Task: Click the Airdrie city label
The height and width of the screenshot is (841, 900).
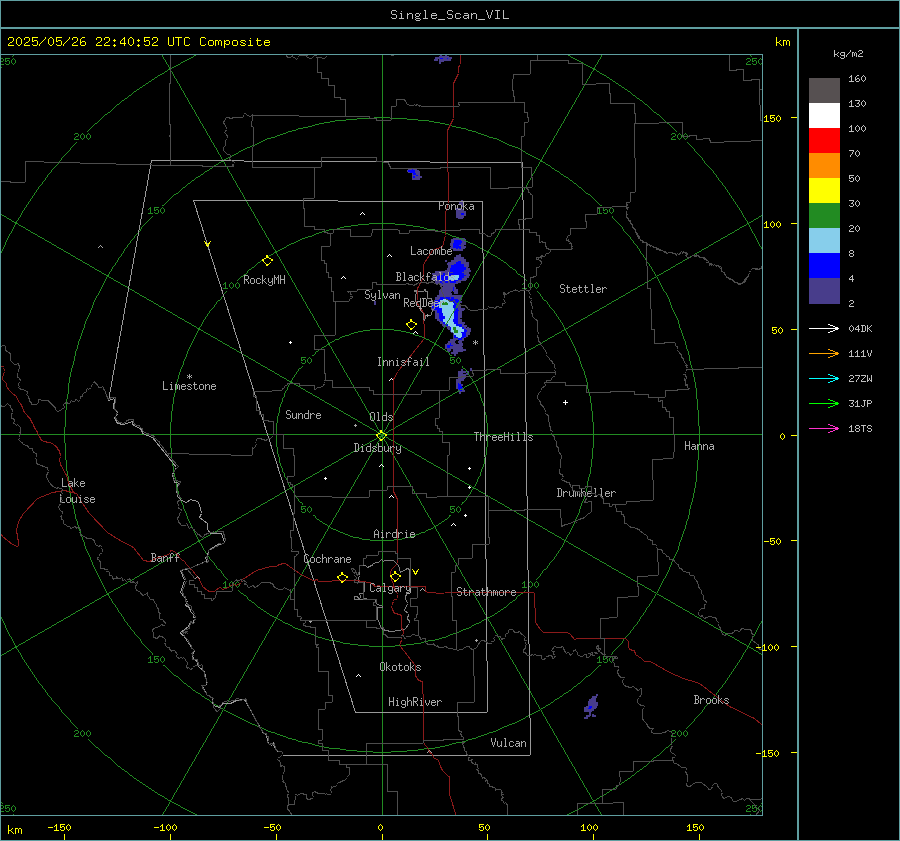Action: (x=394, y=534)
